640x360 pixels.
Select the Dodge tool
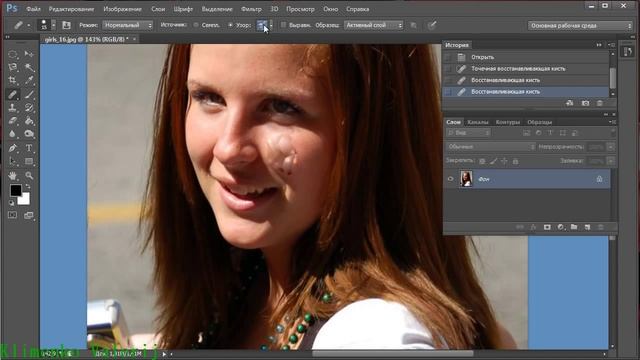[29, 134]
